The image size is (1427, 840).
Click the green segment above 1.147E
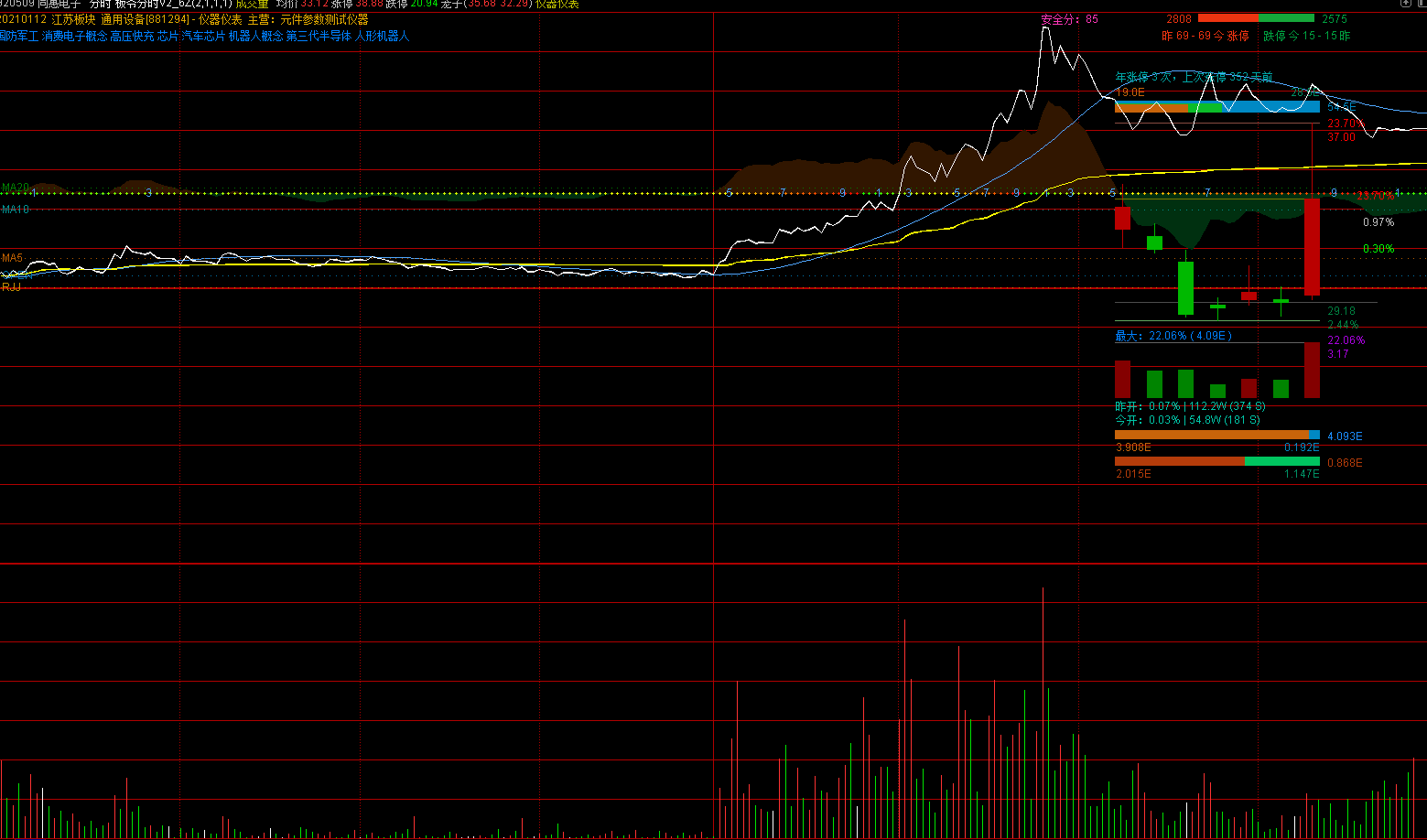coord(1281,462)
